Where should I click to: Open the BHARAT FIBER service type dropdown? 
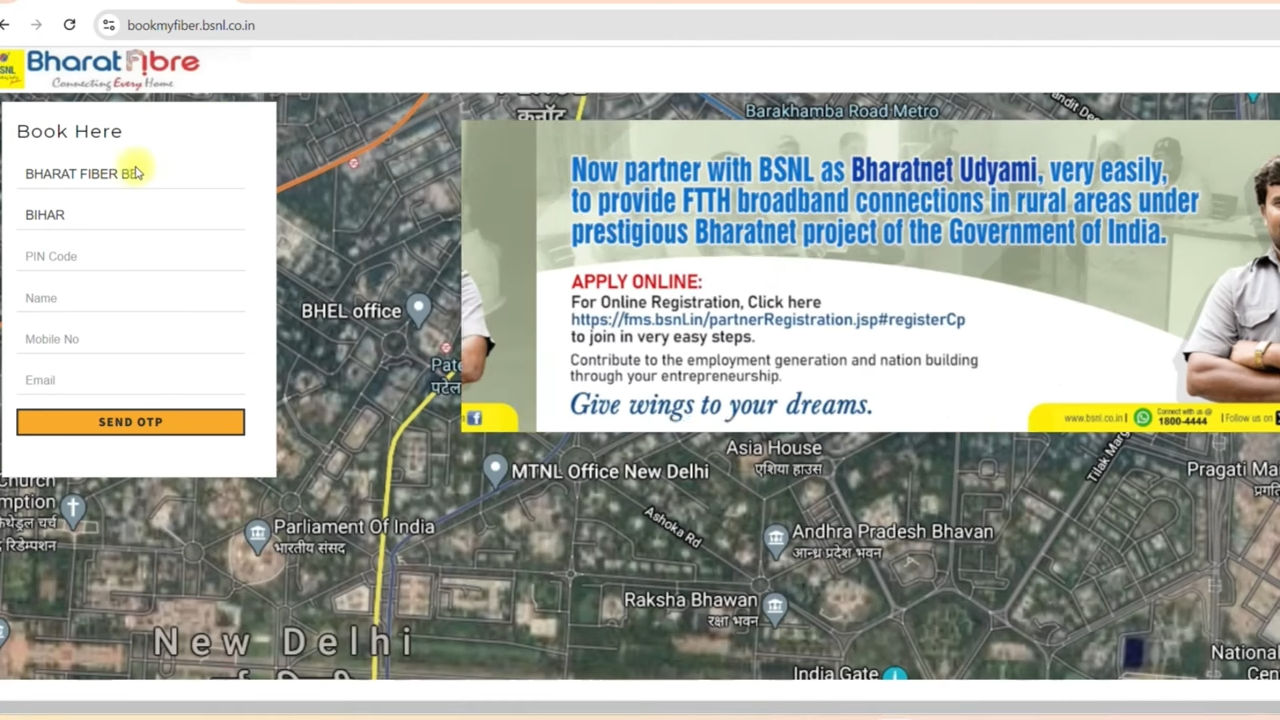130,173
